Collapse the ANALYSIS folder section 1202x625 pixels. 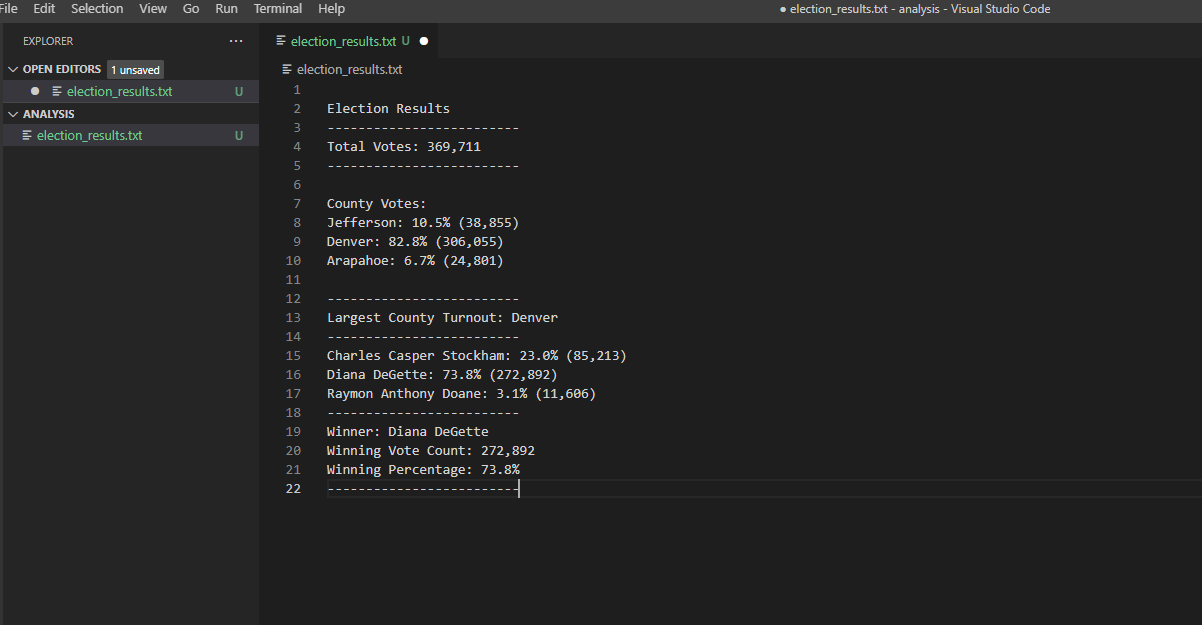13,113
